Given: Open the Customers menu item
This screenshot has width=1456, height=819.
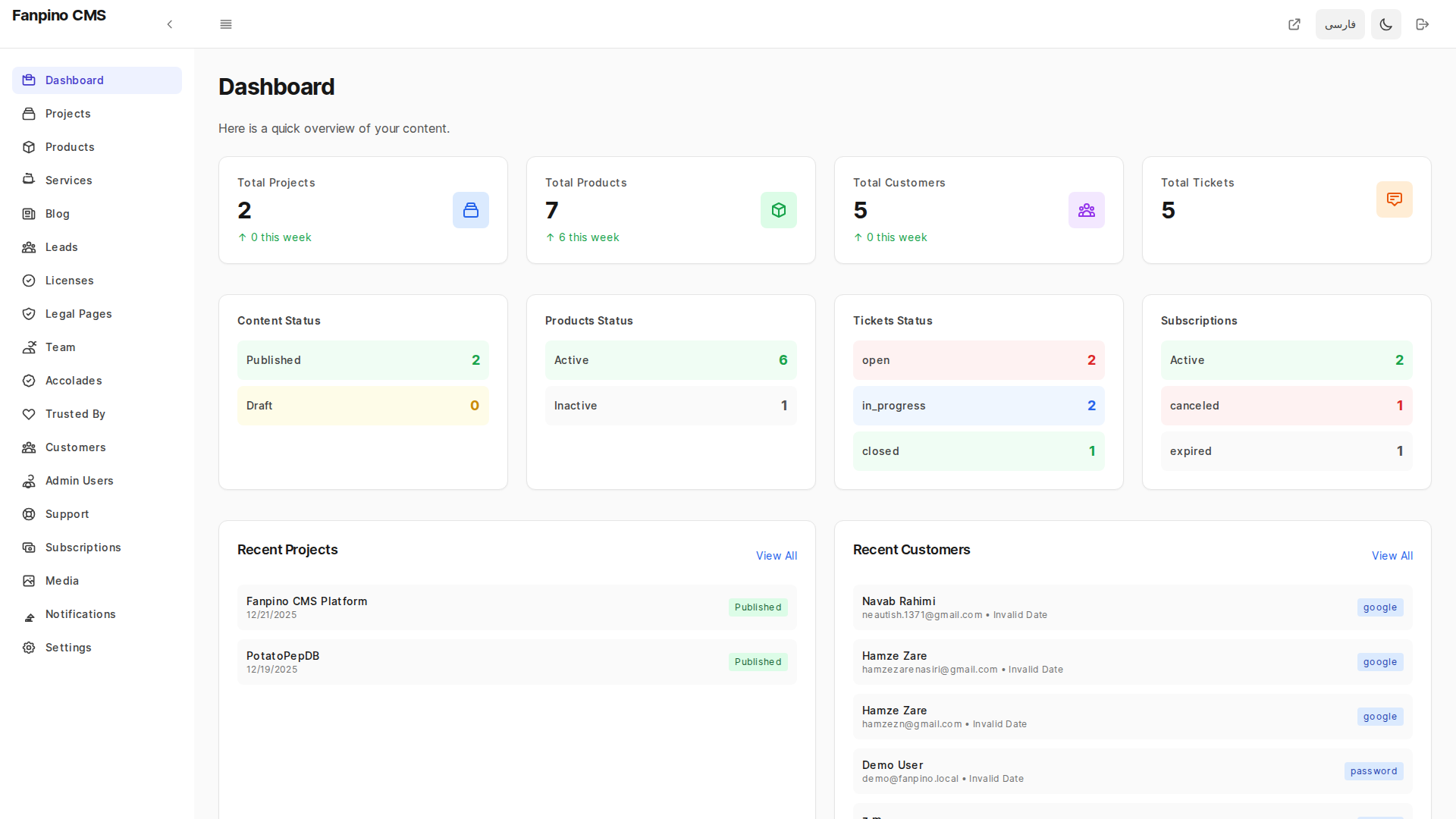Looking at the screenshot, I should 97,447.
